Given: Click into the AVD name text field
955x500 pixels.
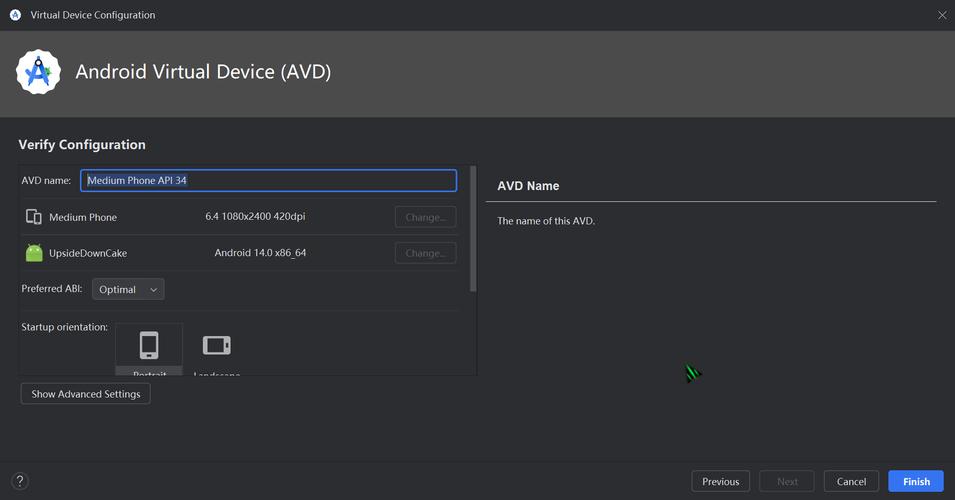Looking at the screenshot, I should pyautogui.click(x=268, y=181).
